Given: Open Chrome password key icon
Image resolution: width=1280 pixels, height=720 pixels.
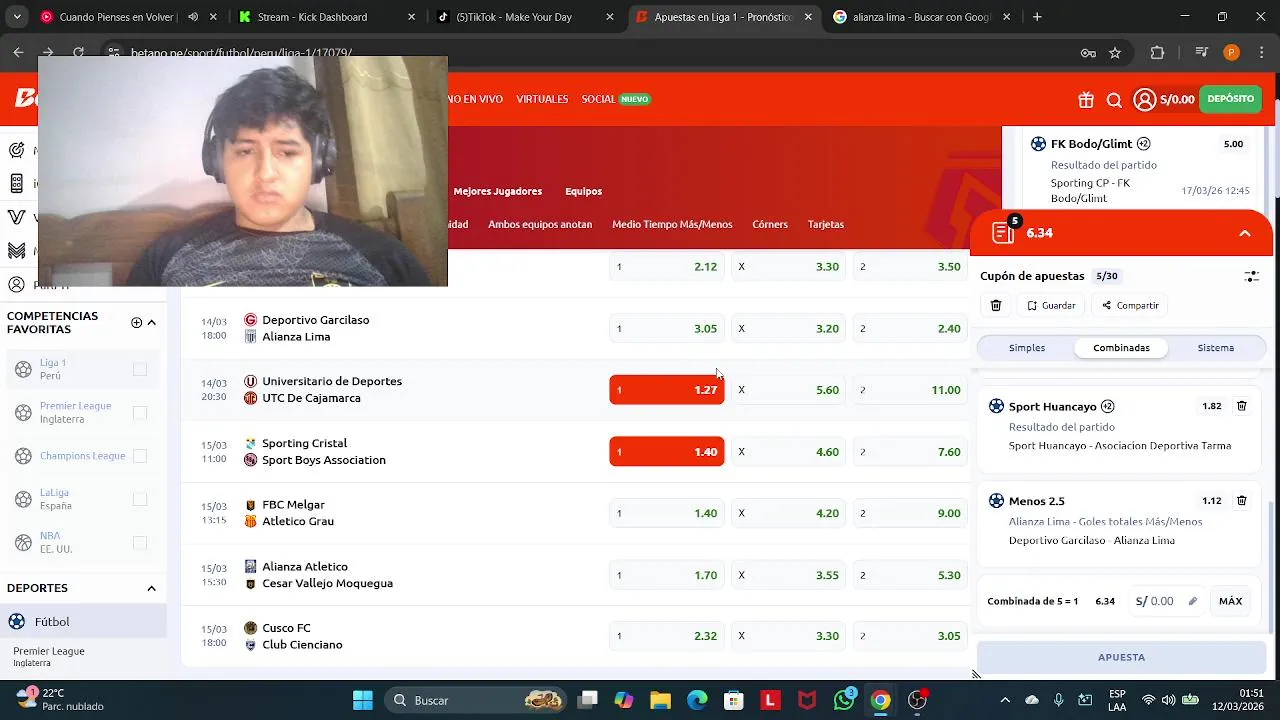Looking at the screenshot, I should tap(1088, 53).
